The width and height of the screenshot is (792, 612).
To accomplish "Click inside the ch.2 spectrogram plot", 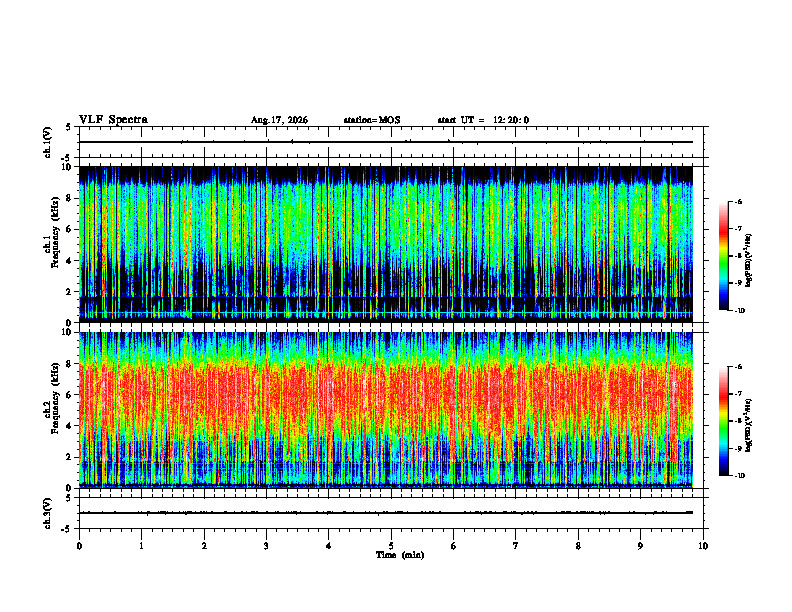I will [x=386, y=410].
